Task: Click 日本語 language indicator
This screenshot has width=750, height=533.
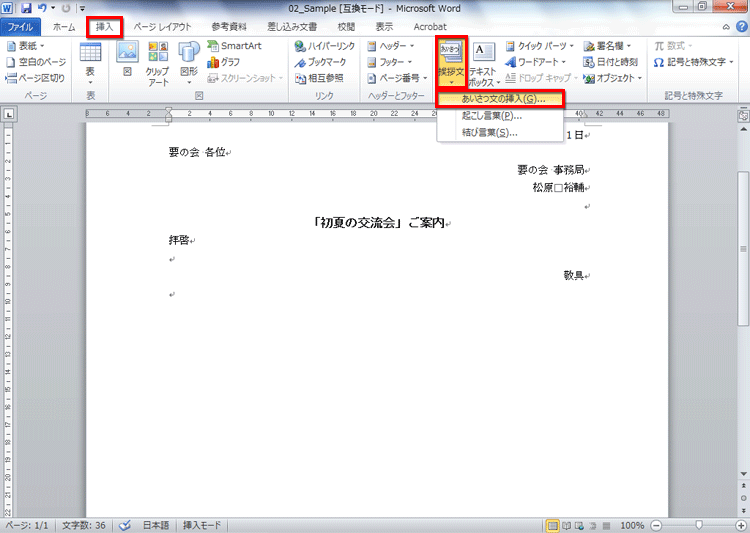Action: [156, 525]
